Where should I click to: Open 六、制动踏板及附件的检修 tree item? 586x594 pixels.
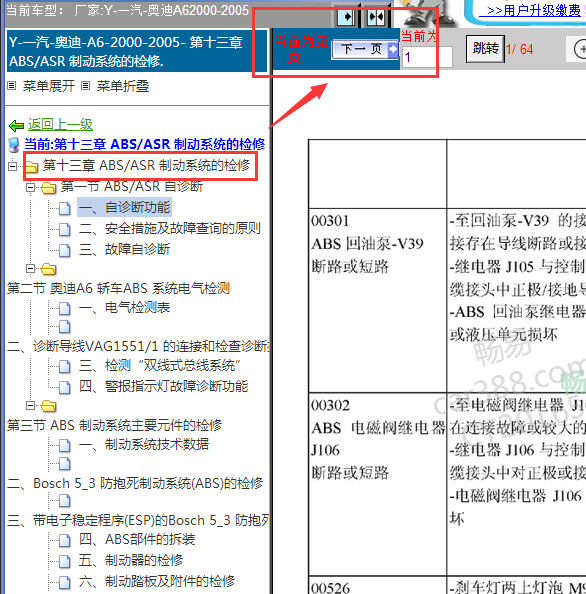tap(157, 581)
